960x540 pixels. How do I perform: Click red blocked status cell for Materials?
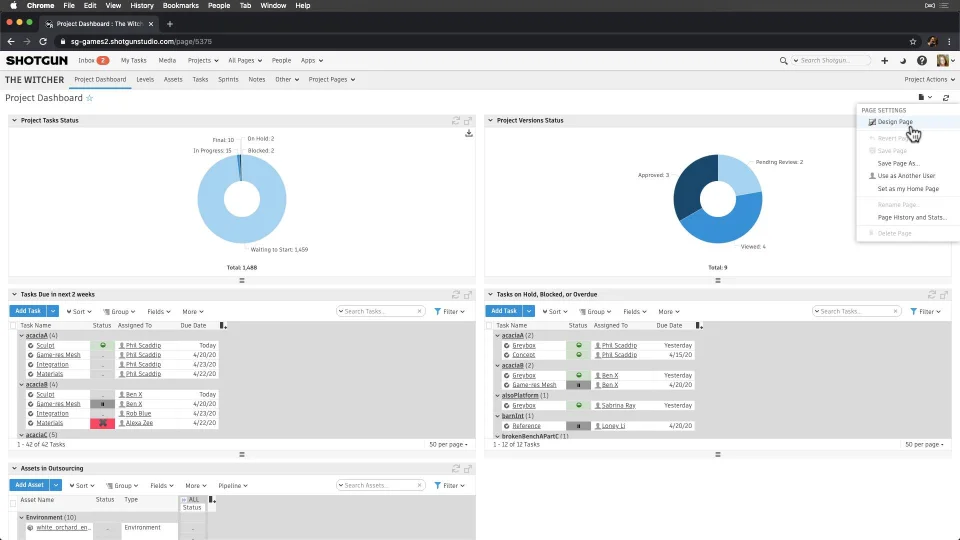pos(102,423)
